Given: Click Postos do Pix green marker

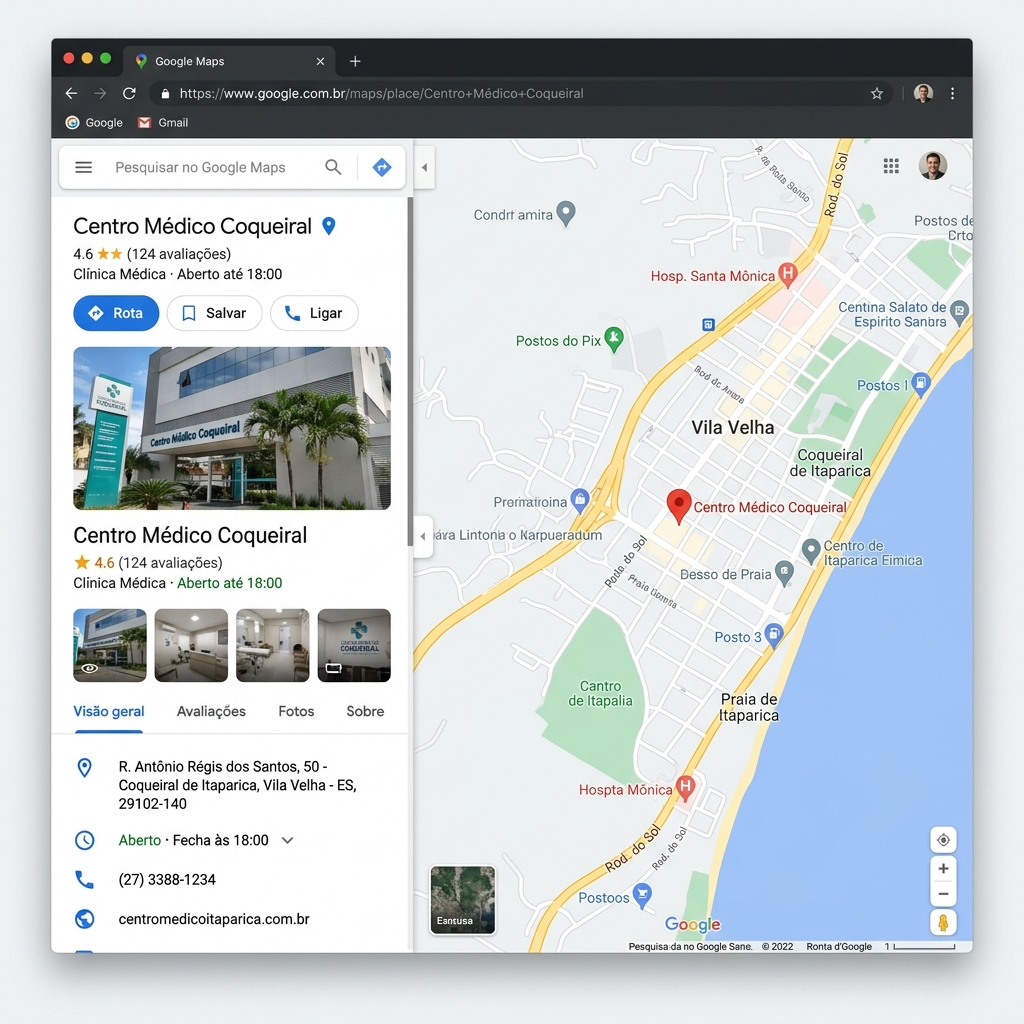Looking at the screenshot, I should (613, 338).
